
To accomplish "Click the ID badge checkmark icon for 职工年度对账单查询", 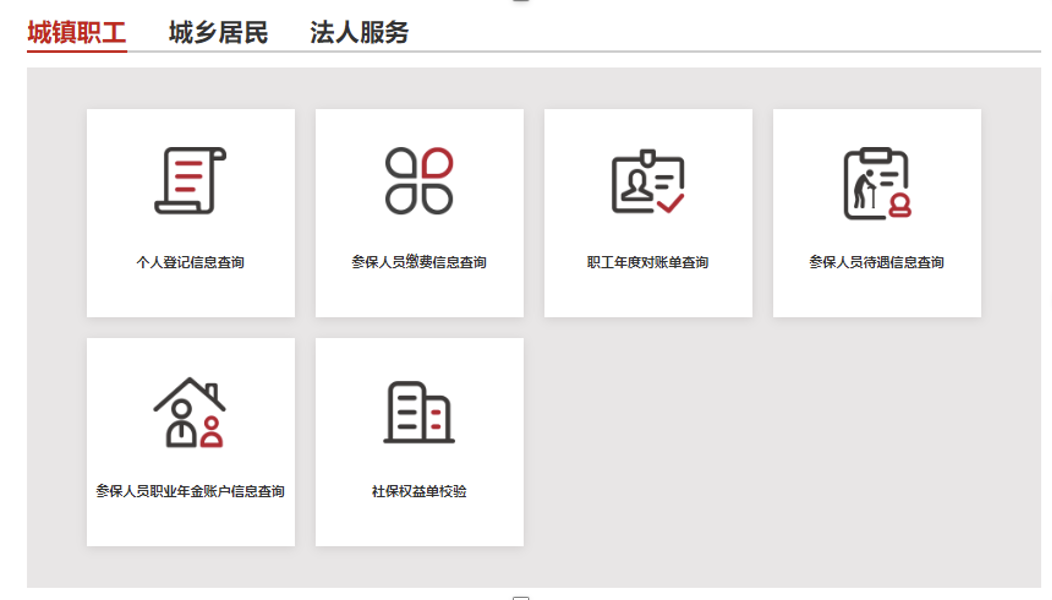I will (x=647, y=183).
